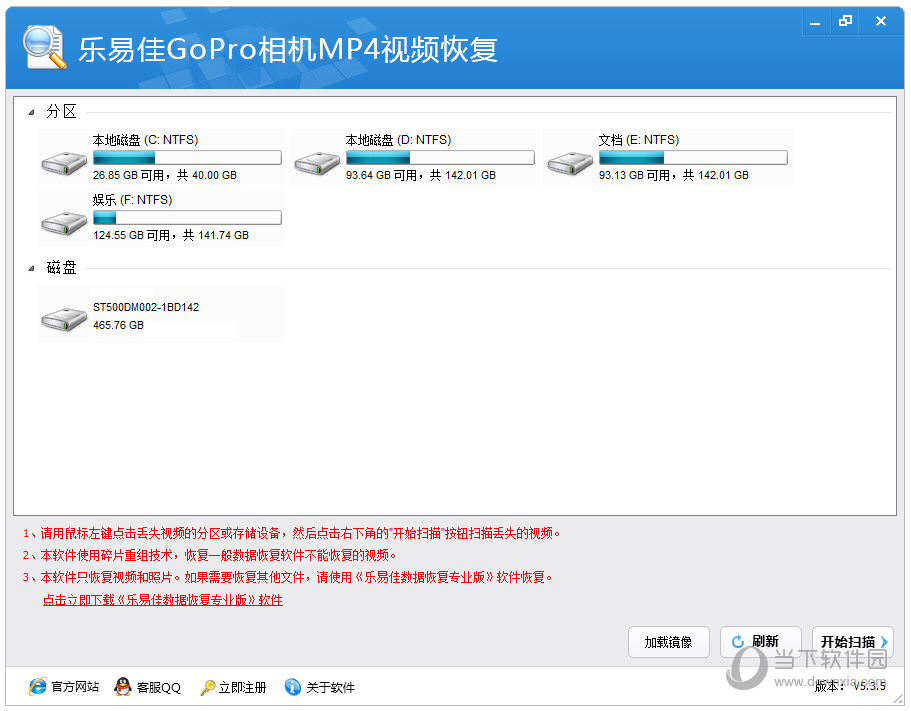Click the 开始扫描 button
The width and height of the screenshot is (911, 711).
pyautogui.click(x=852, y=641)
